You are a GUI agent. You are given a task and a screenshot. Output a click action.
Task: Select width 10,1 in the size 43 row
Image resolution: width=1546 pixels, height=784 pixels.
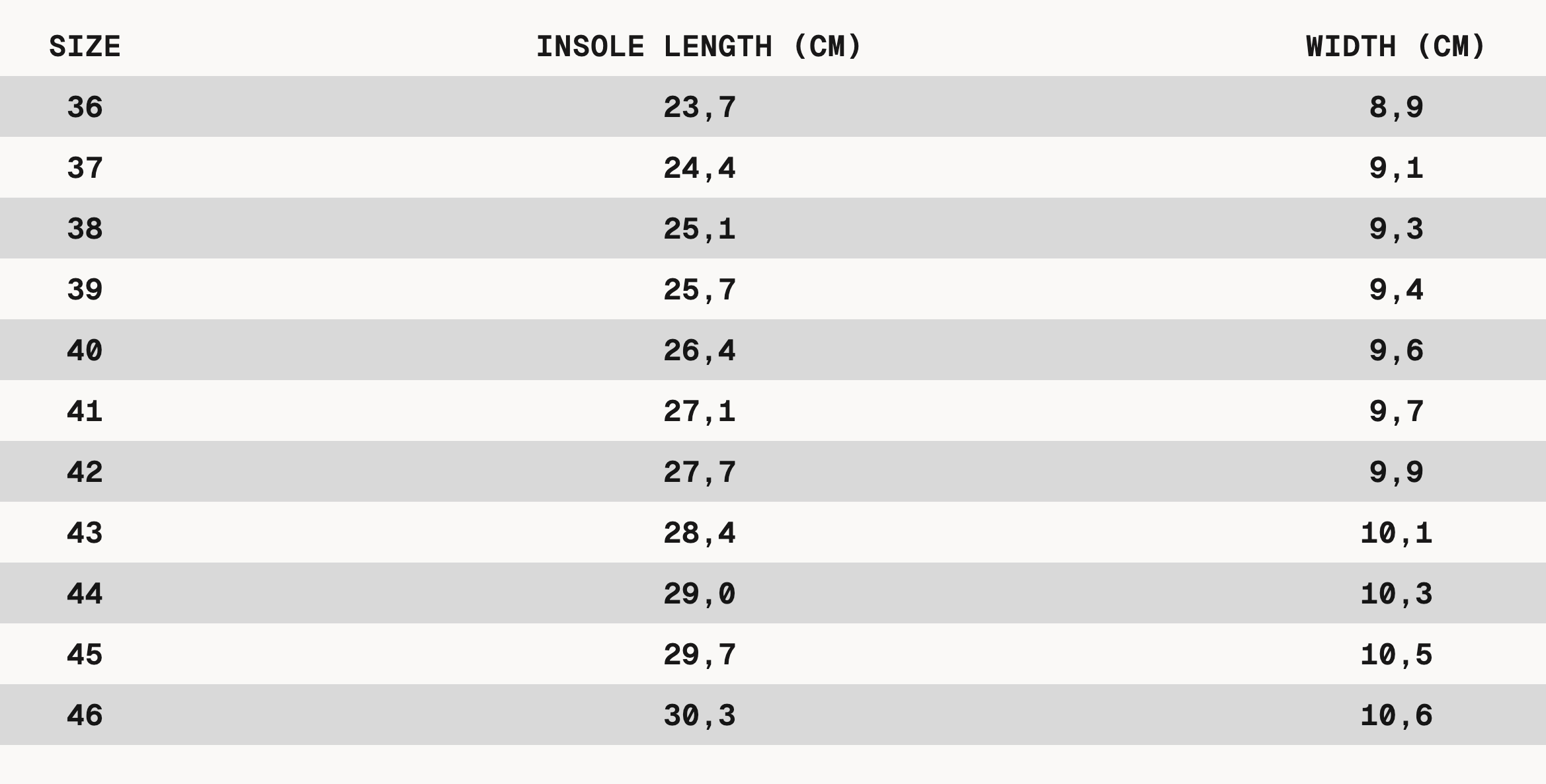pos(1396,533)
